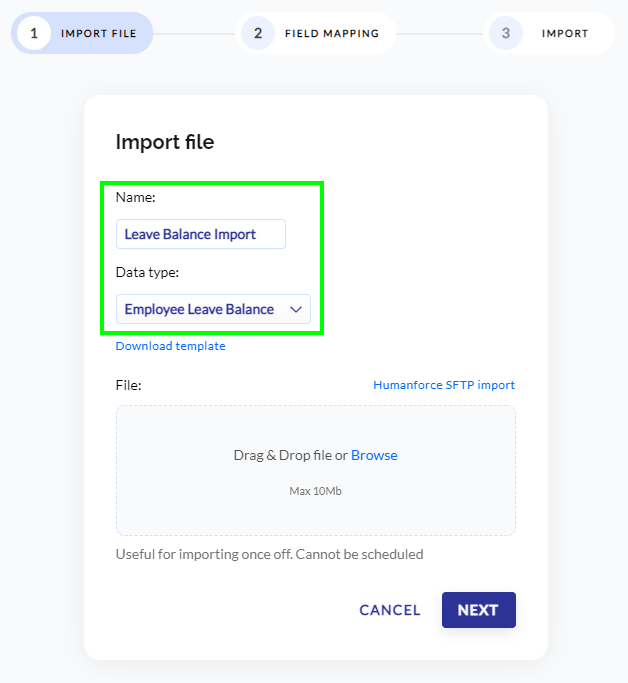The height and width of the screenshot is (683, 628).
Task: Select the Employee Leave Balance combo box
Action: tap(213, 309)
